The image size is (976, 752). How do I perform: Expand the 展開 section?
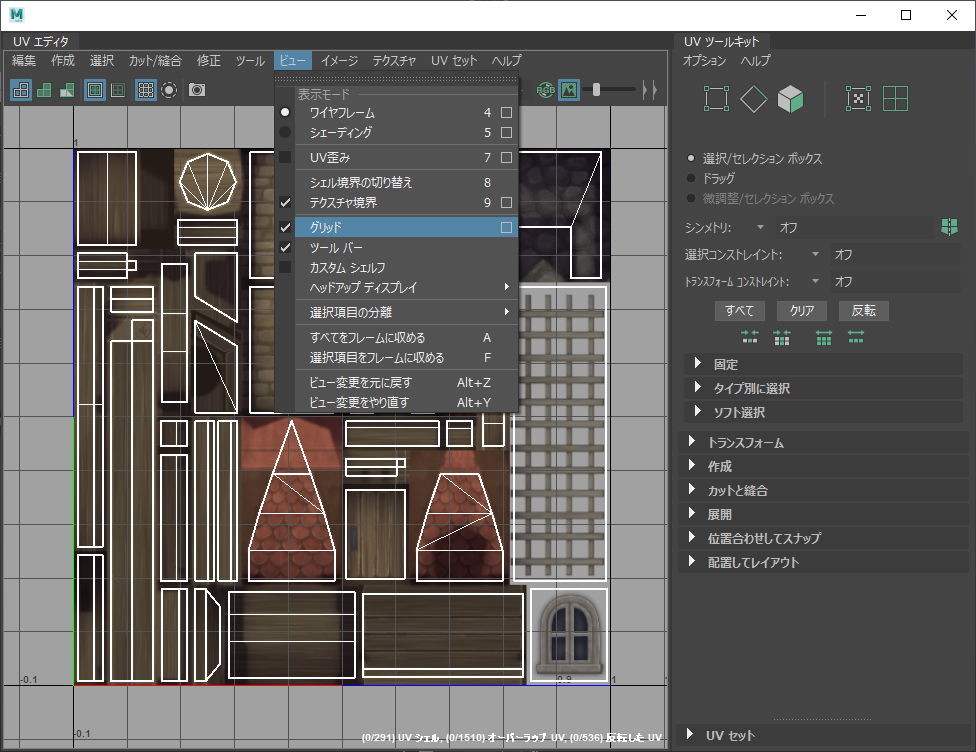(x=692, y=514)
